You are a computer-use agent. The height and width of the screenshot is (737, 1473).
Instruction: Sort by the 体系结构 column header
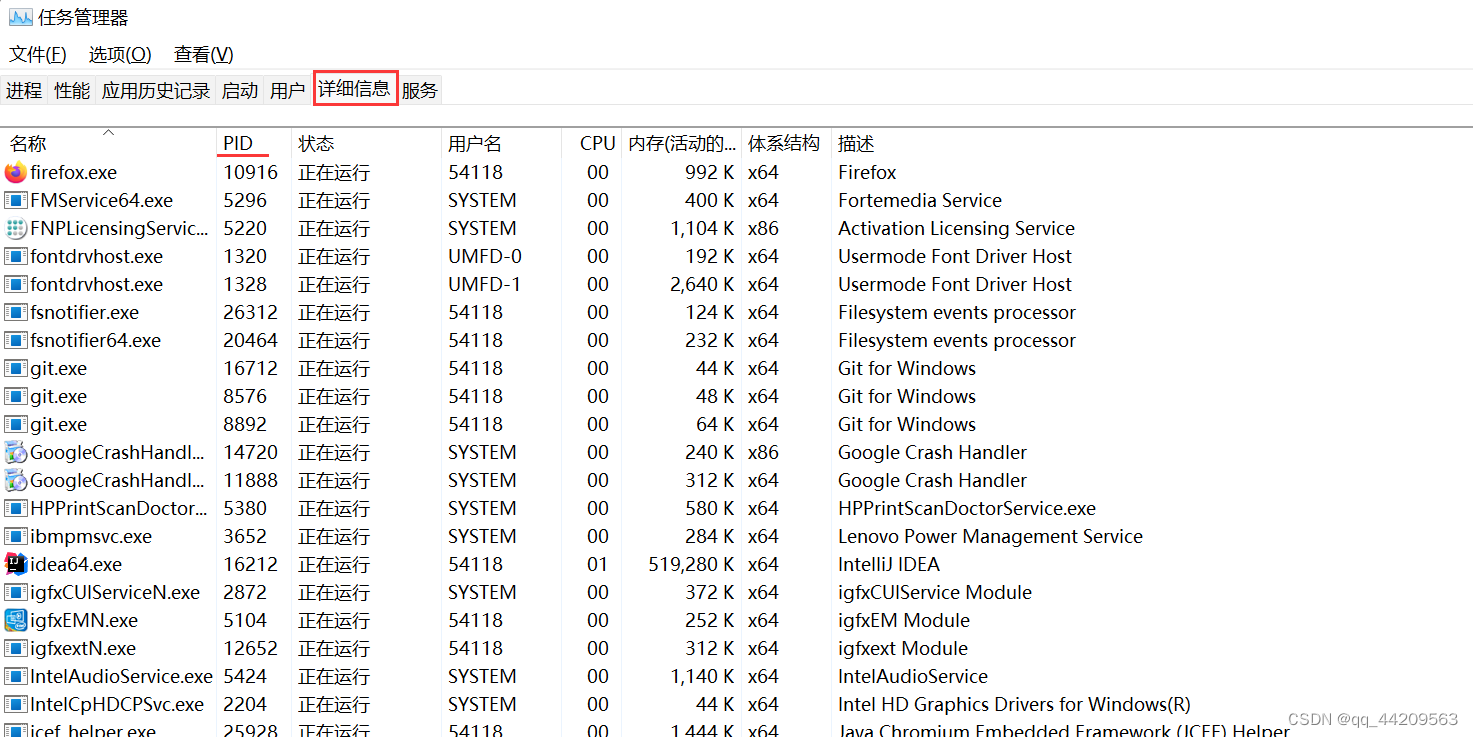(x=786, y=143)
